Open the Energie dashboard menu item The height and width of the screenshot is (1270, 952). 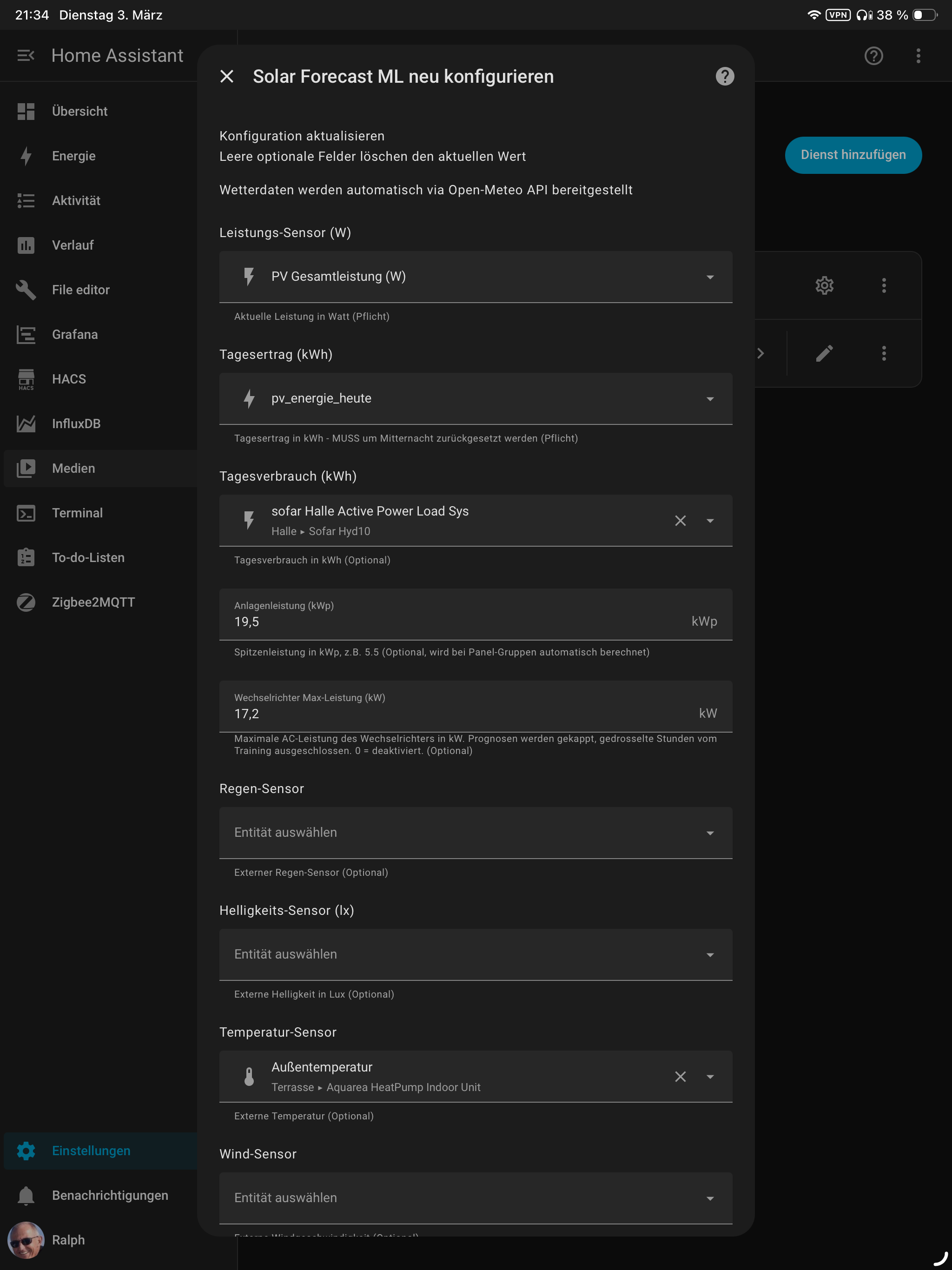pyautogui.click(x=73, y=156)
